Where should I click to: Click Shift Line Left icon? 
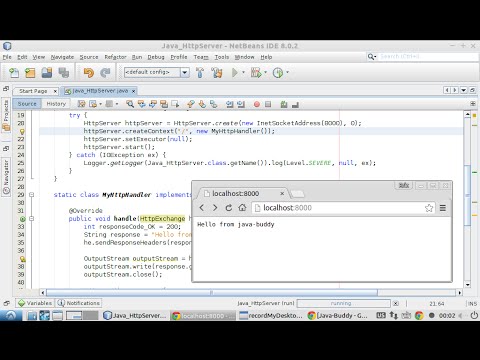pos(229,104)
